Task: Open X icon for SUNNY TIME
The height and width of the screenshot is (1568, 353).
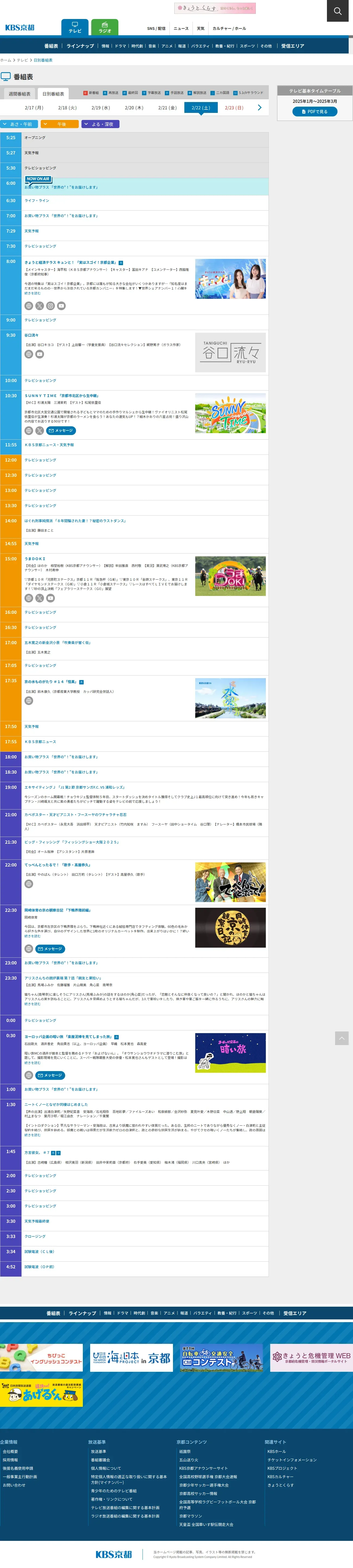Action: click(40, 430)
